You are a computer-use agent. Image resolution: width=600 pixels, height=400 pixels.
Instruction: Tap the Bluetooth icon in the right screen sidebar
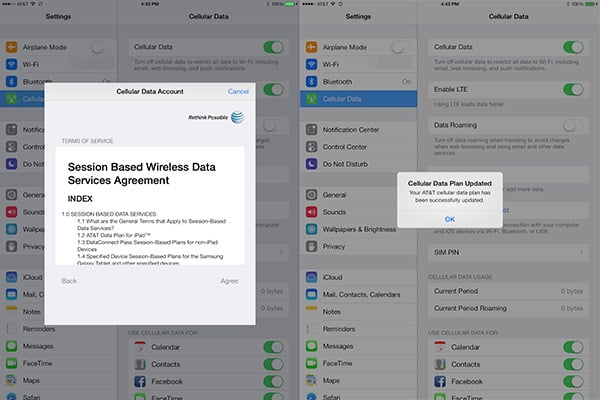tap(311, 82)
